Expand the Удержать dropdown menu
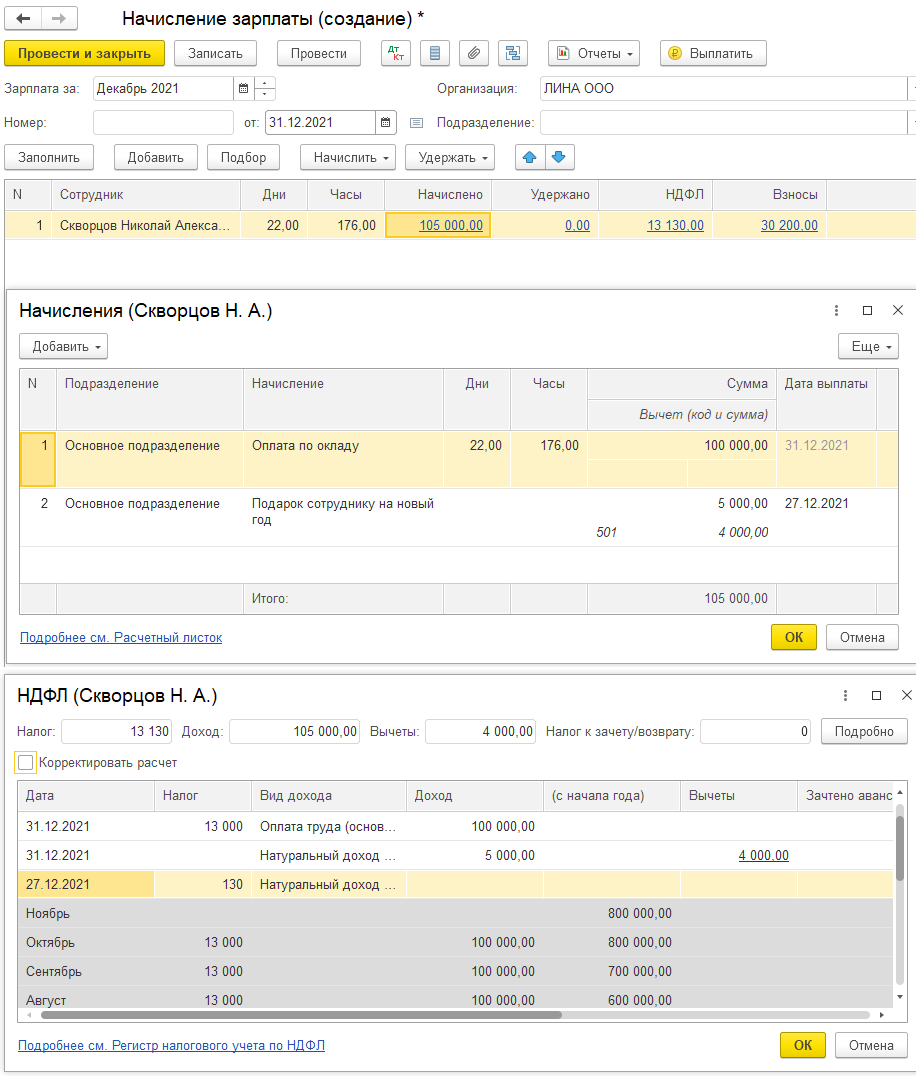The image size is (916, 1081). [450, 157]
